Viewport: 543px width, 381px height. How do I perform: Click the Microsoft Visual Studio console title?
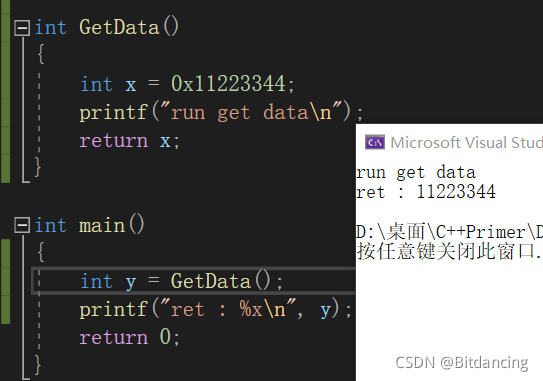point(466,143)
